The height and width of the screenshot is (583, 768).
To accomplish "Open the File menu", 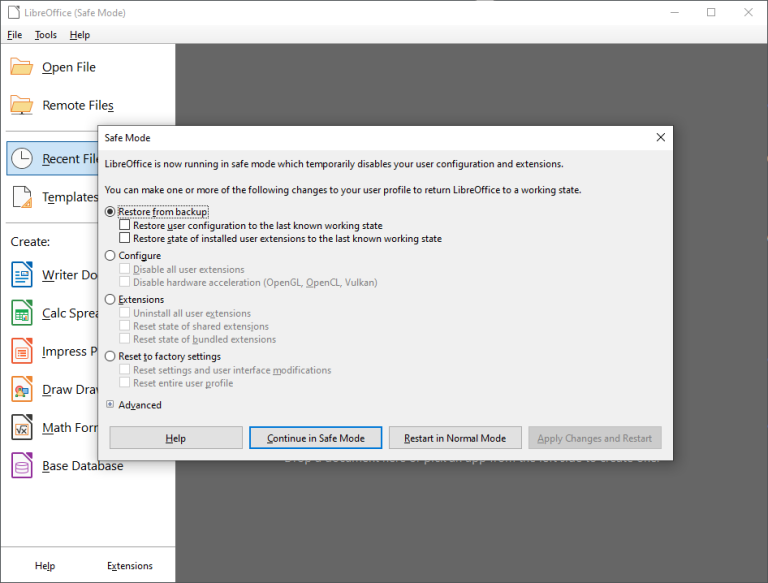I will (15, 35).
